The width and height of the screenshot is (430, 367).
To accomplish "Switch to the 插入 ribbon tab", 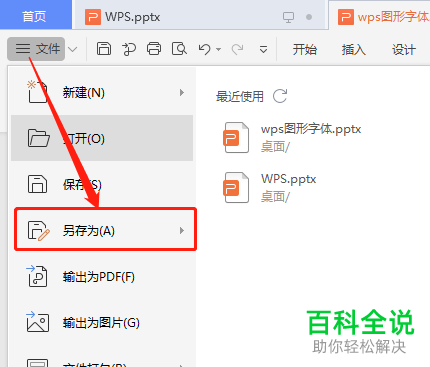I will 353,49.
